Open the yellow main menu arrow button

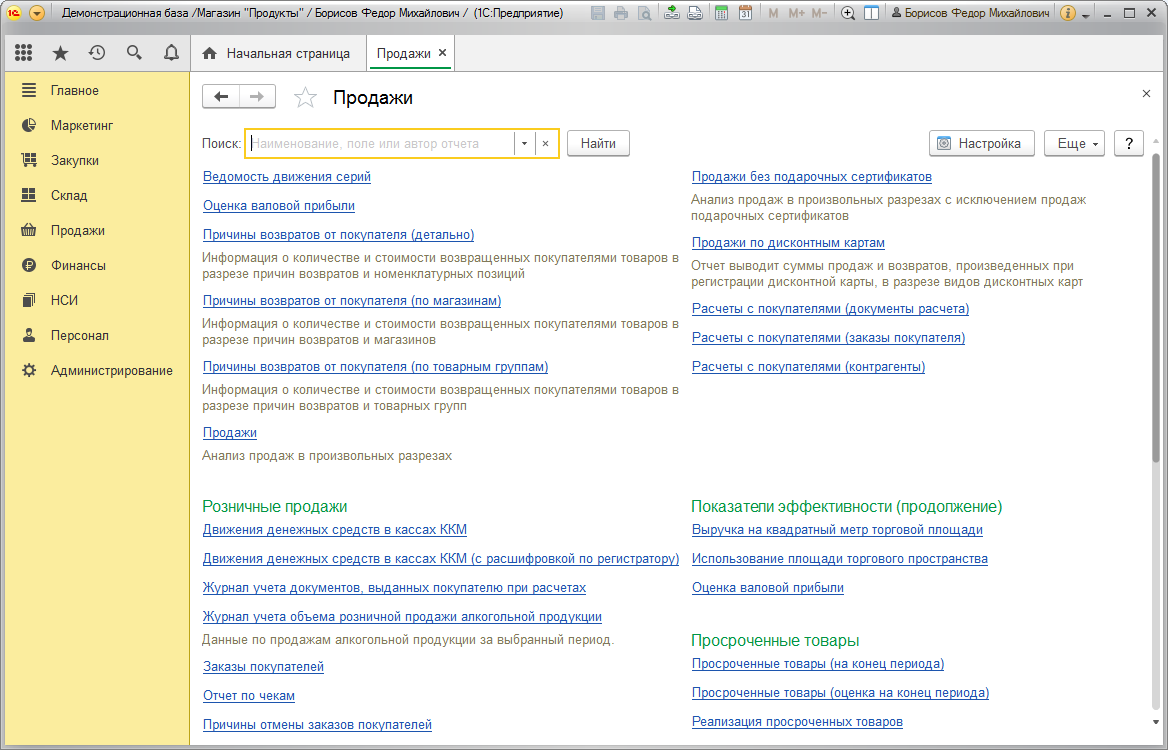[x=36, y=13]
